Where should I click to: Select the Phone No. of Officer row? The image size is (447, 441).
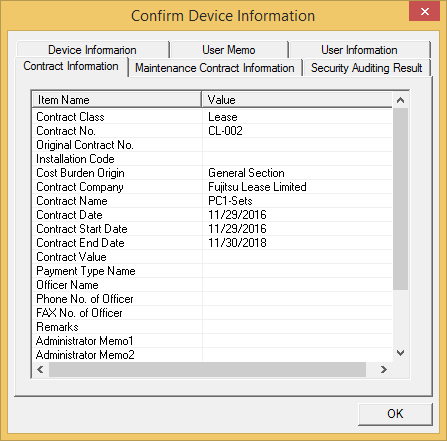(212, 299)
